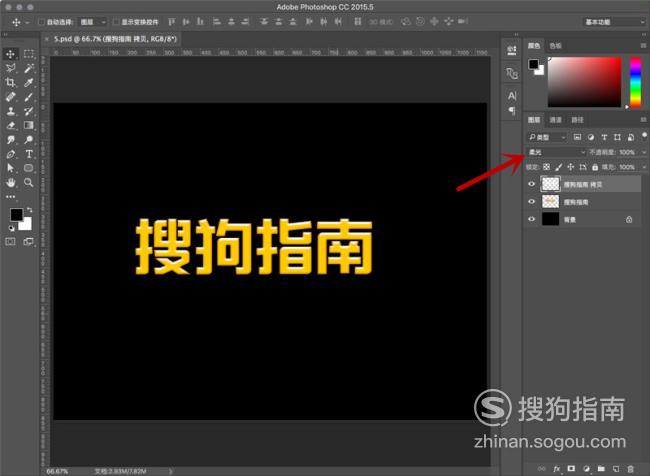
Task: Select the Zoom magnifier tool
Action: click(29, 182)
